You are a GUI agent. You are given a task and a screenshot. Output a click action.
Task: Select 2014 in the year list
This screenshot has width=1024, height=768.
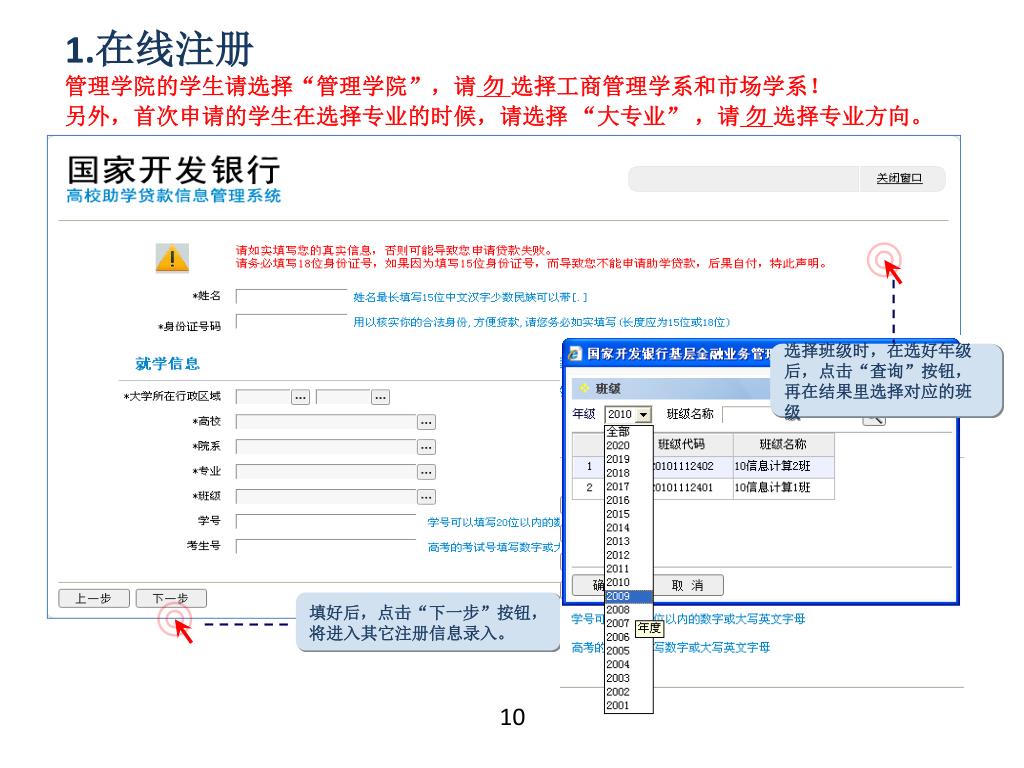(x=628, y=528)
